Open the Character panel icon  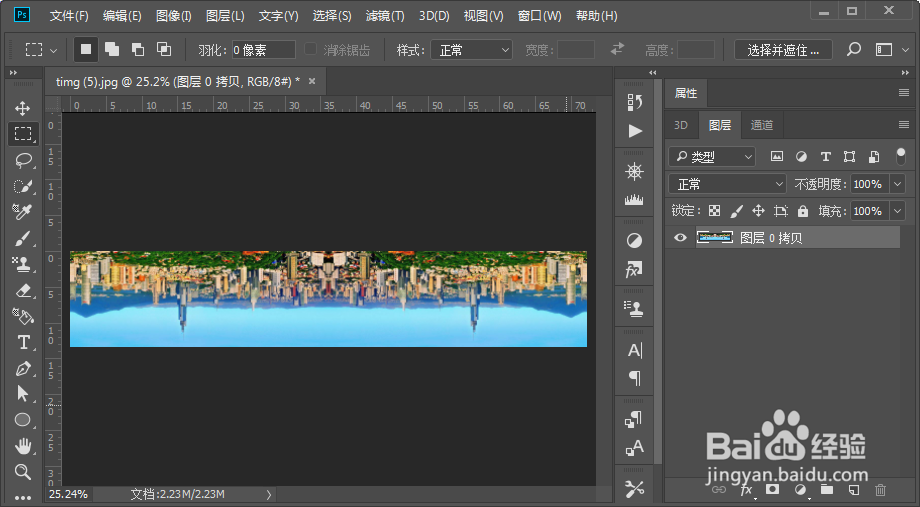[x=635, y=350]
